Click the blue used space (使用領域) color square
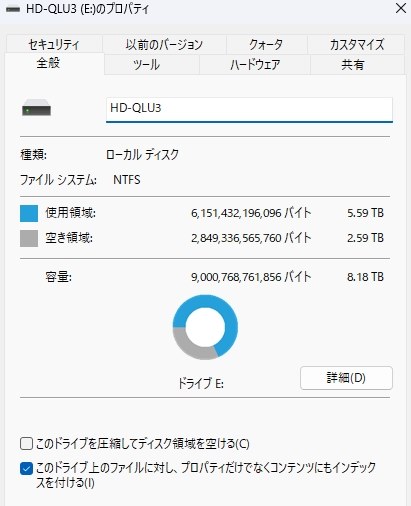This screenshot has height=506, width=411. (x=29, y=213)
